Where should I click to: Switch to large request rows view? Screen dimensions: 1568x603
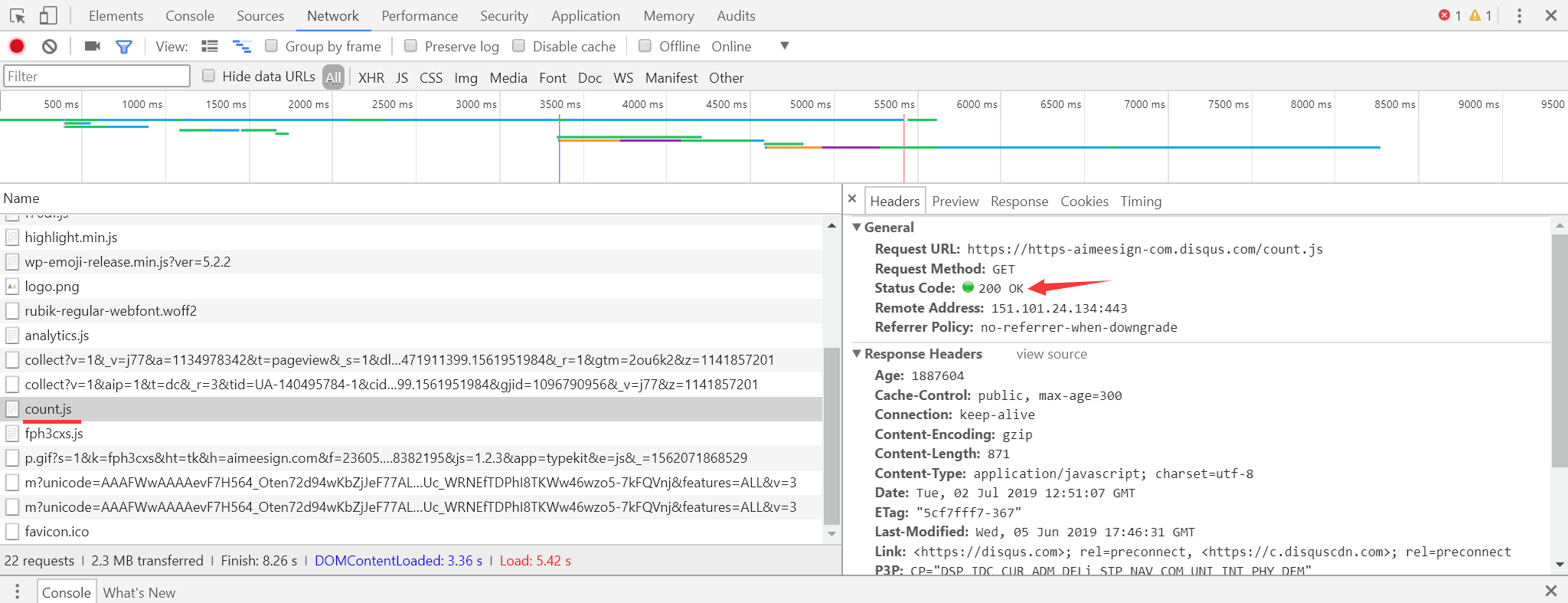click(x=210, y=46)
